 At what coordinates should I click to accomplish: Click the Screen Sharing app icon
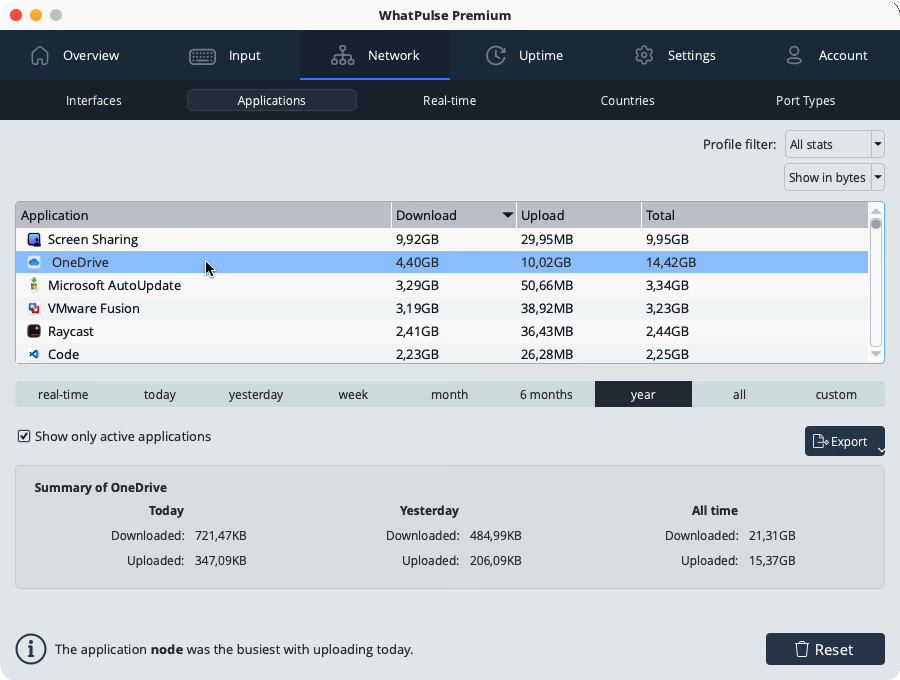click(34, 239)
